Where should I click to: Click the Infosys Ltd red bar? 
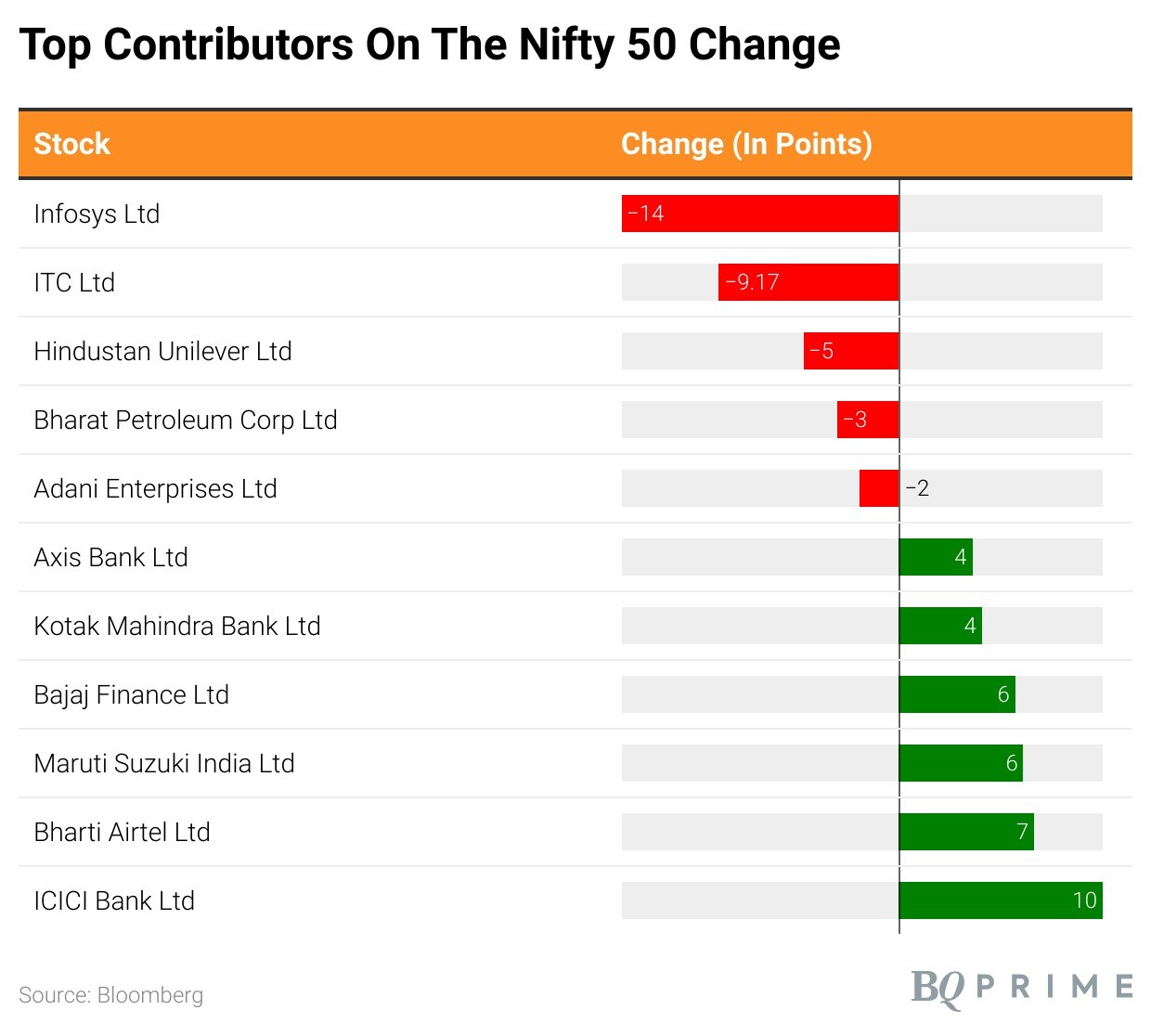(760, 214)
